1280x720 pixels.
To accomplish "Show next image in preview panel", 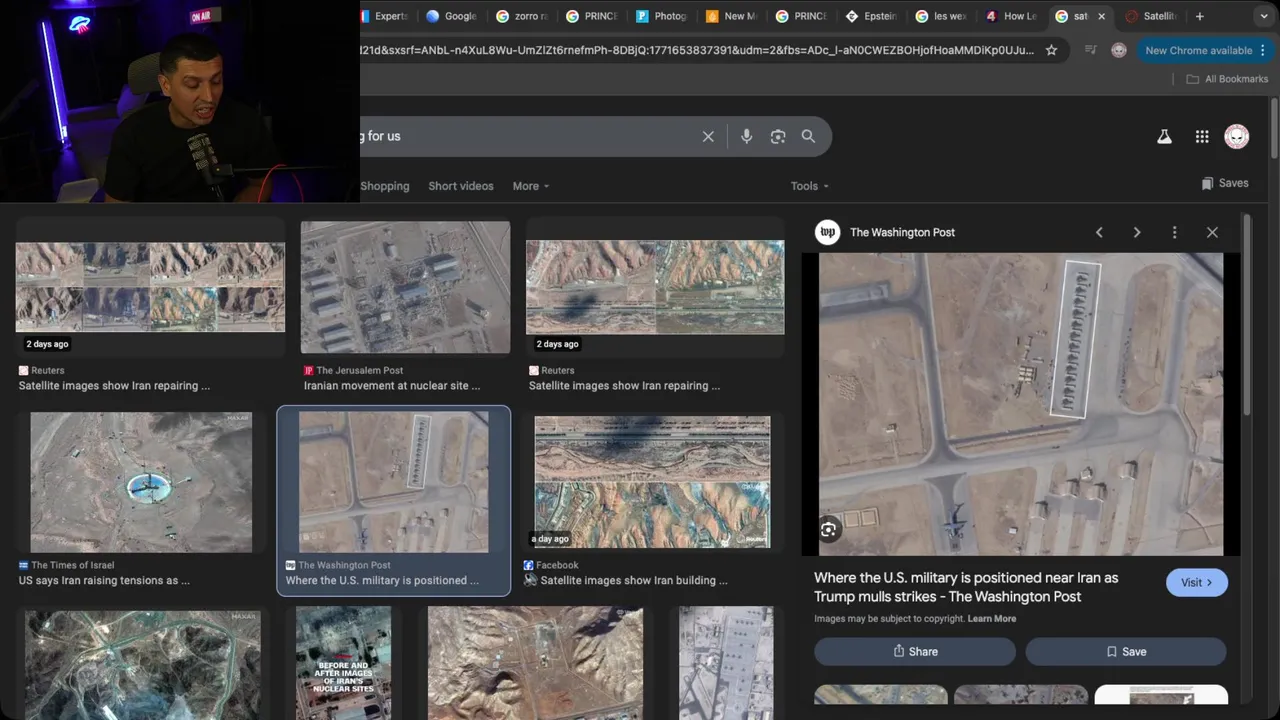I will (x=1137, y=232).
